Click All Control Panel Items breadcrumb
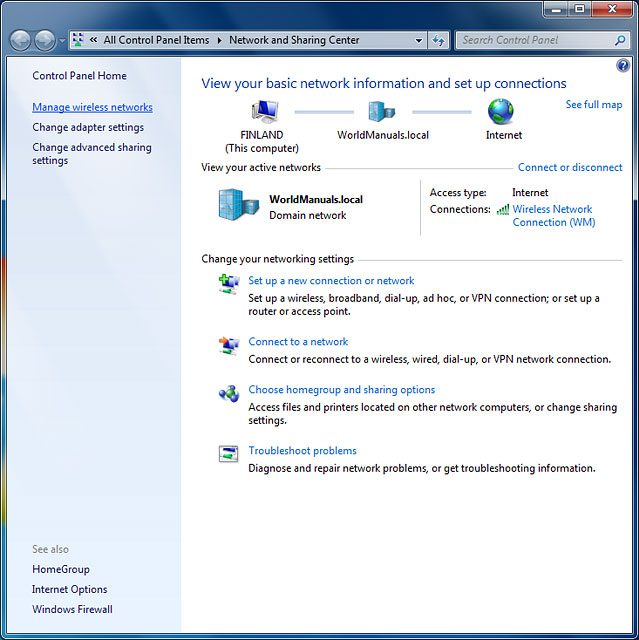Screen dimensions: 639x640 156,40
